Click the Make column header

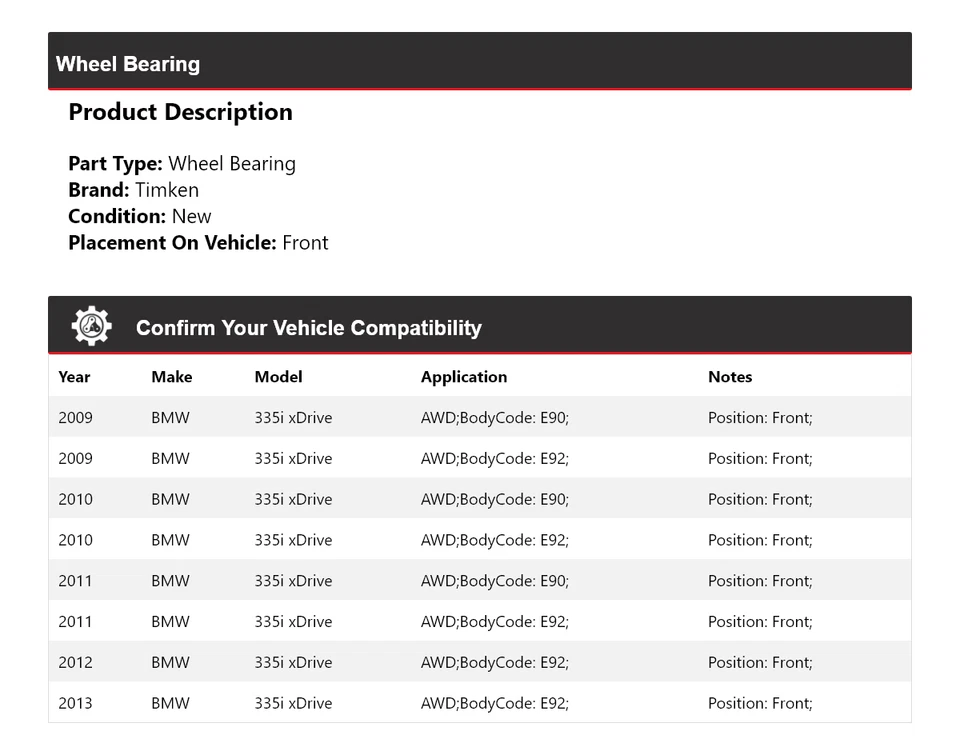tap(171, 377)
